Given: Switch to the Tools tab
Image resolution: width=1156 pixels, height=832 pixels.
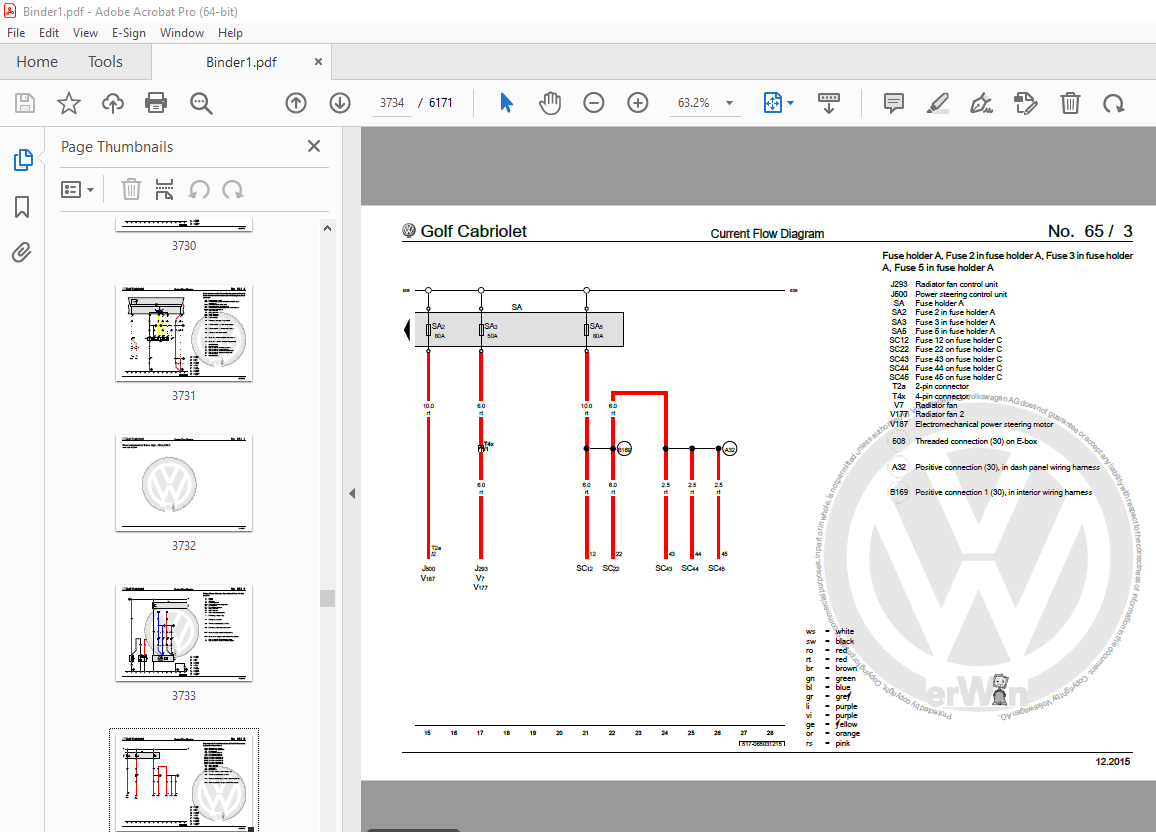Looking at the screenshot, I should pyautogui.click(x=105, y=62).
